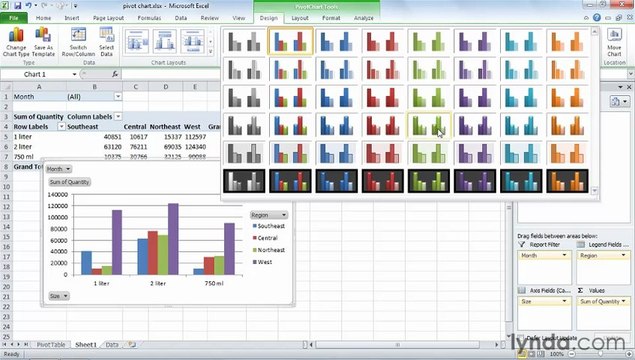Switch to the Format tab
Screen dimensions: 635x360
(331, 18)
